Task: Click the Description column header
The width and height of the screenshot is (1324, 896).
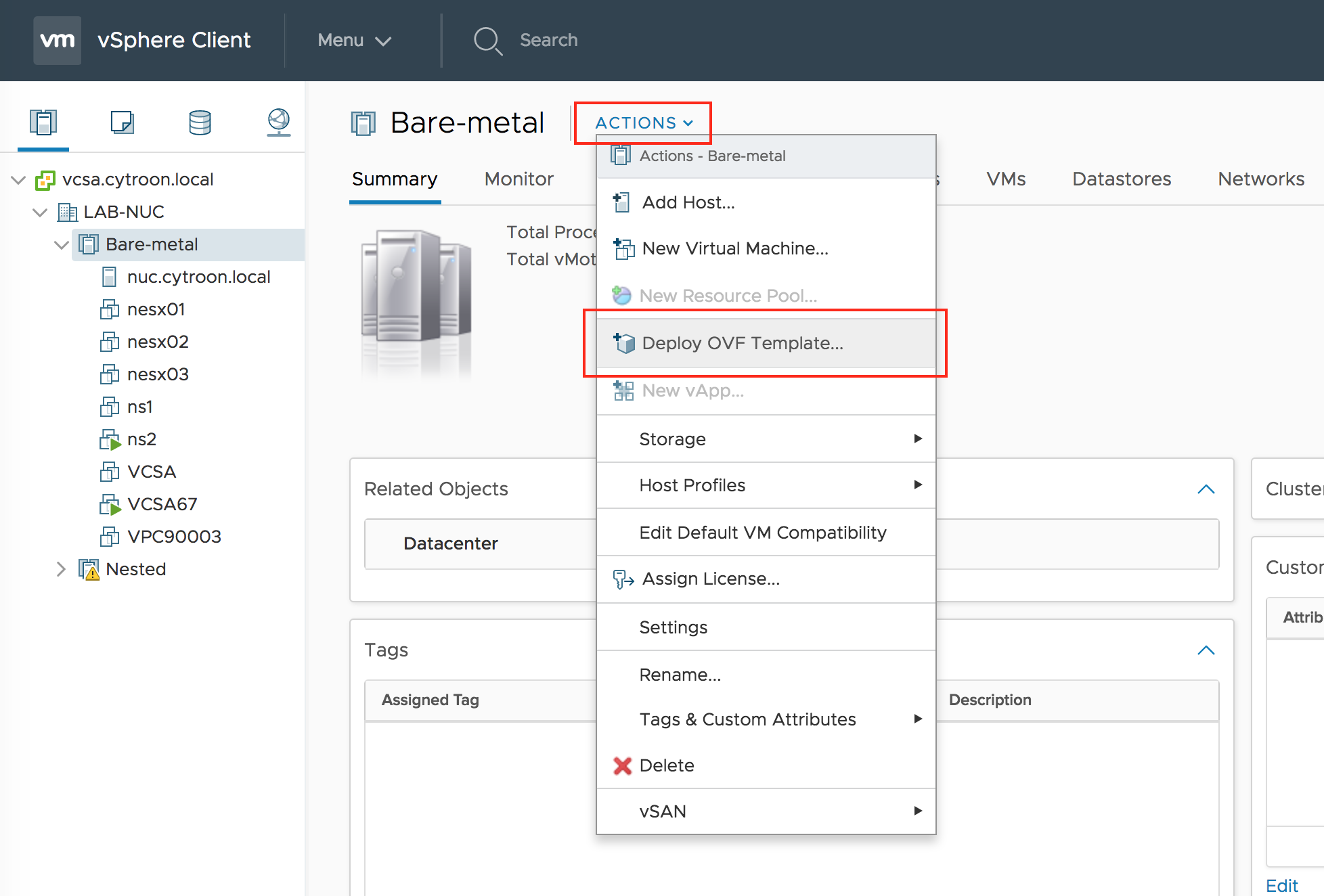Action: pos(990,700)
